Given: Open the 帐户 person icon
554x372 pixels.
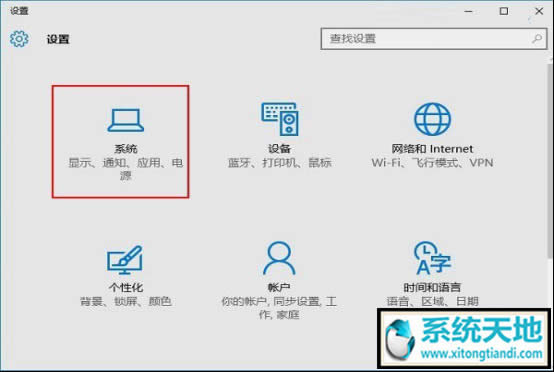Looking at the screenshot, I should (x=279, y=258).
